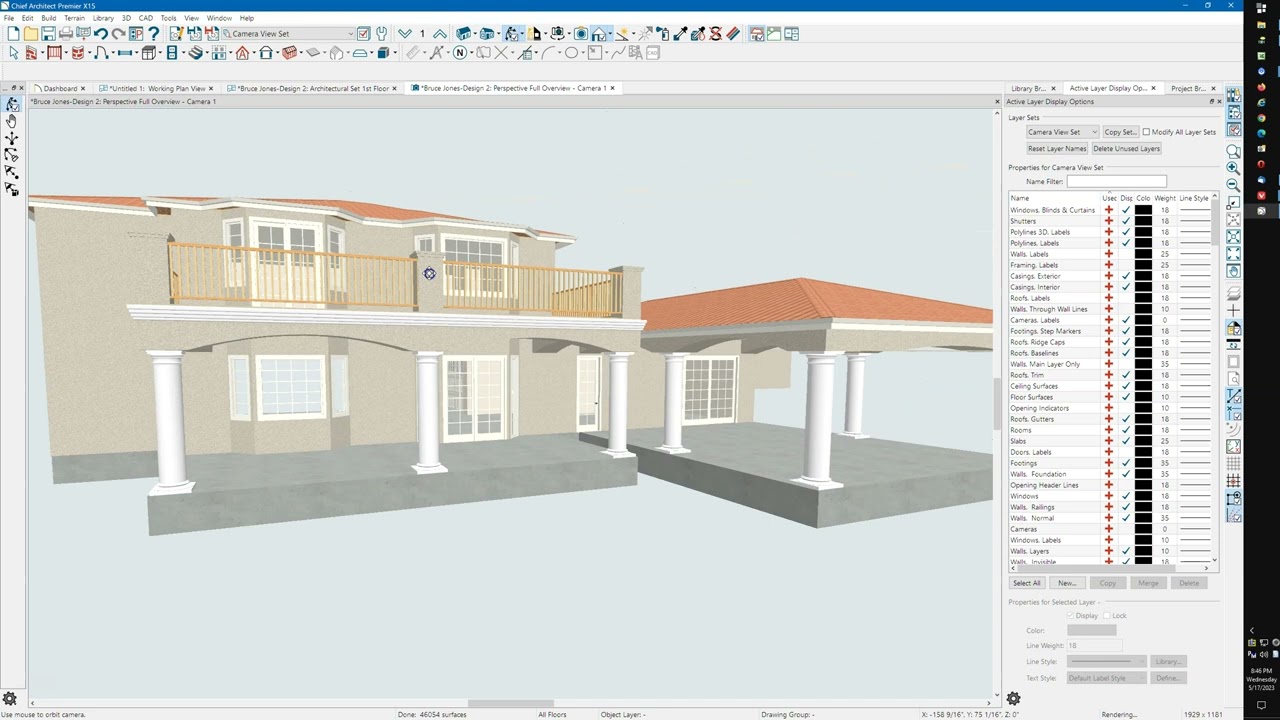This screenshot has width=1280, height=720.
Task: Enable the Modify All Layer Sets checkbox
Action: 1147,132
